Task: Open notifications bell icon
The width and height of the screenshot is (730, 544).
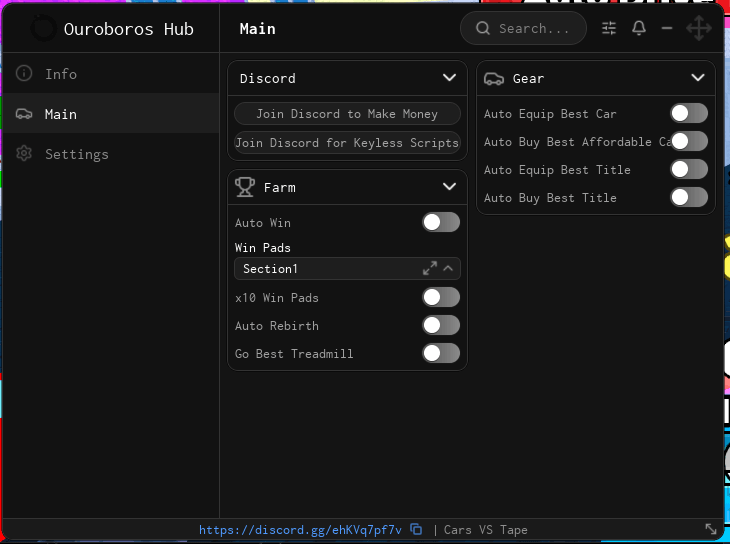Action: pos(639,28)
